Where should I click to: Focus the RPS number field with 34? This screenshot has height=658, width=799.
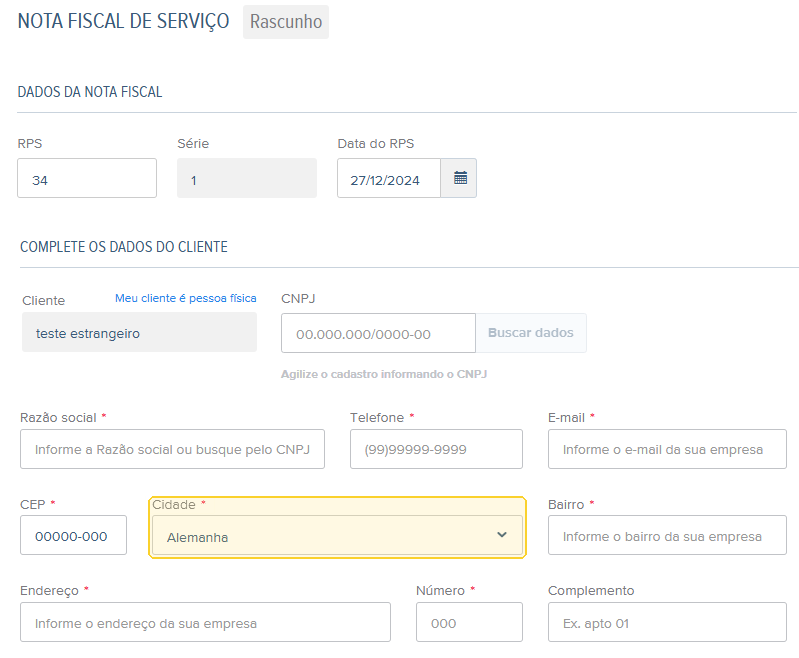(x=87, y=178)
